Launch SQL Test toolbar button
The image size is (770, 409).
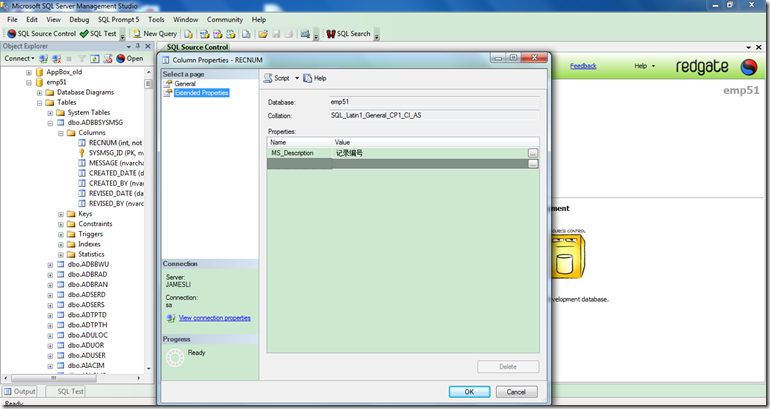(98, 33)
